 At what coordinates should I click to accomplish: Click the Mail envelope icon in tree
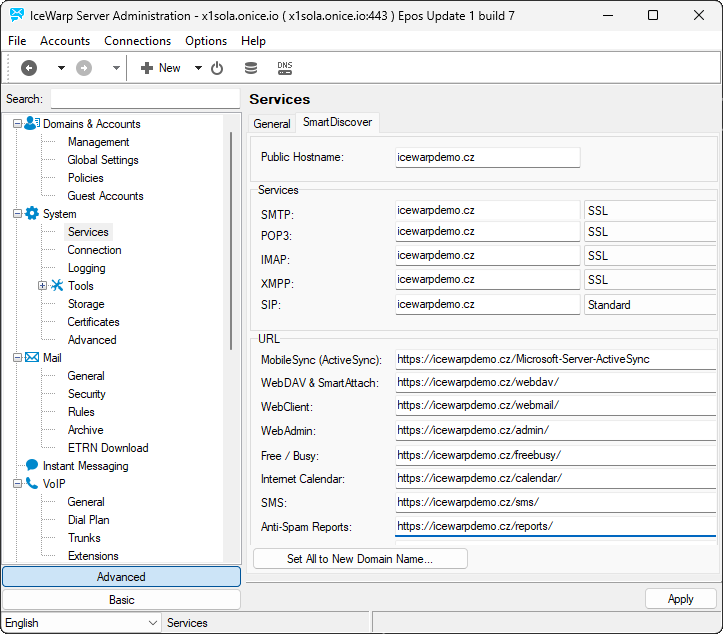pos(32,357)
